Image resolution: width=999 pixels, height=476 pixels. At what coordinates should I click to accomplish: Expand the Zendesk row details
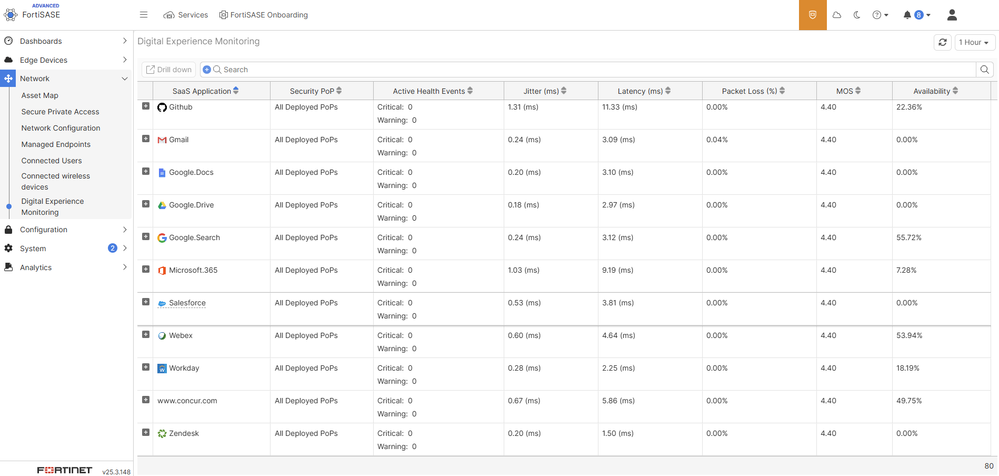[x=146, y=433]
